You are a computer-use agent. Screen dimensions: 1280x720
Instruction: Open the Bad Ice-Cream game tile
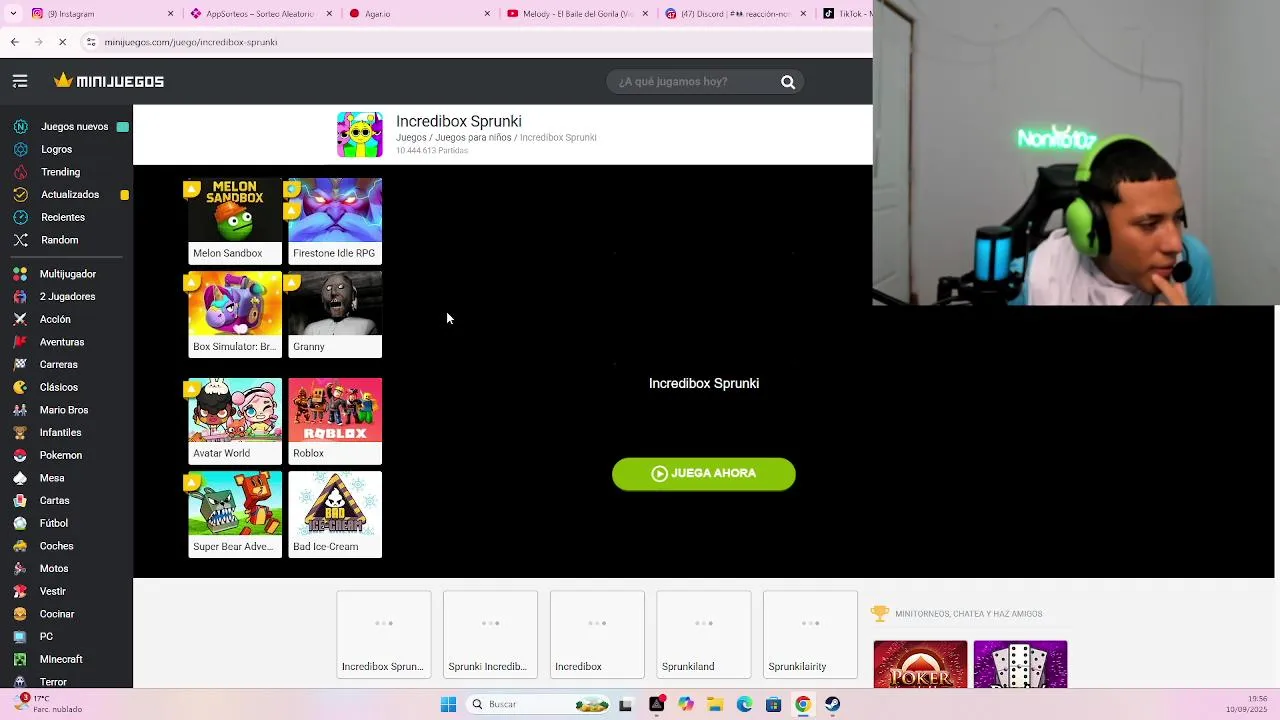pyautogui.click(x=335, y=514)
